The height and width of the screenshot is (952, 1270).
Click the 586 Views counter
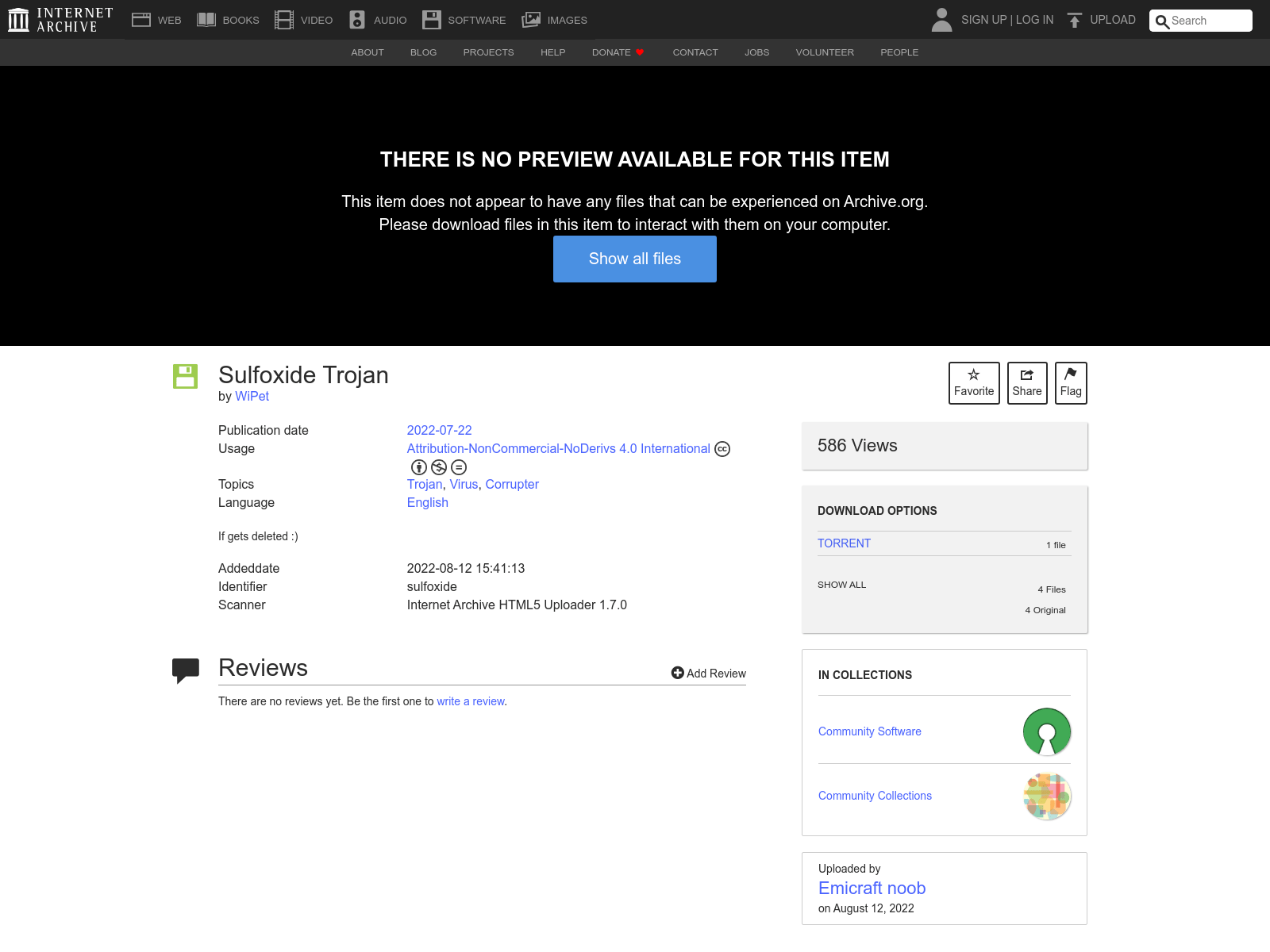(x=857, y=446)
